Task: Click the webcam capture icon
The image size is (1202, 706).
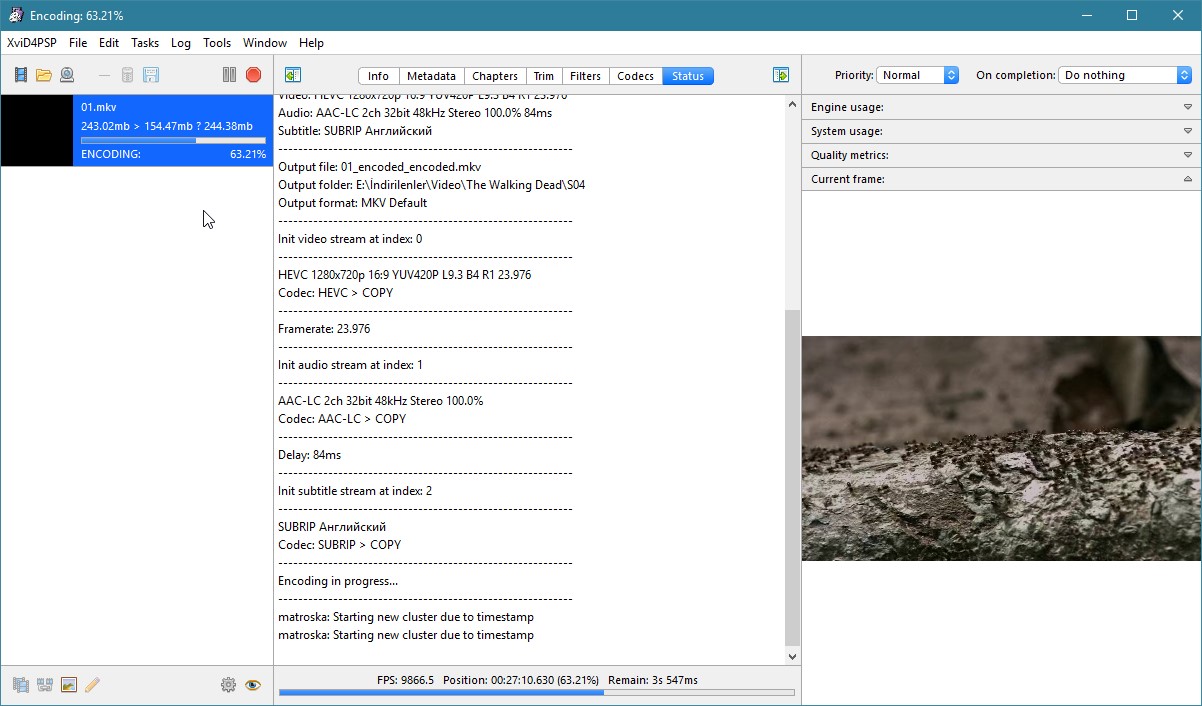Action: pyautogui.click(x=67, y=75)
